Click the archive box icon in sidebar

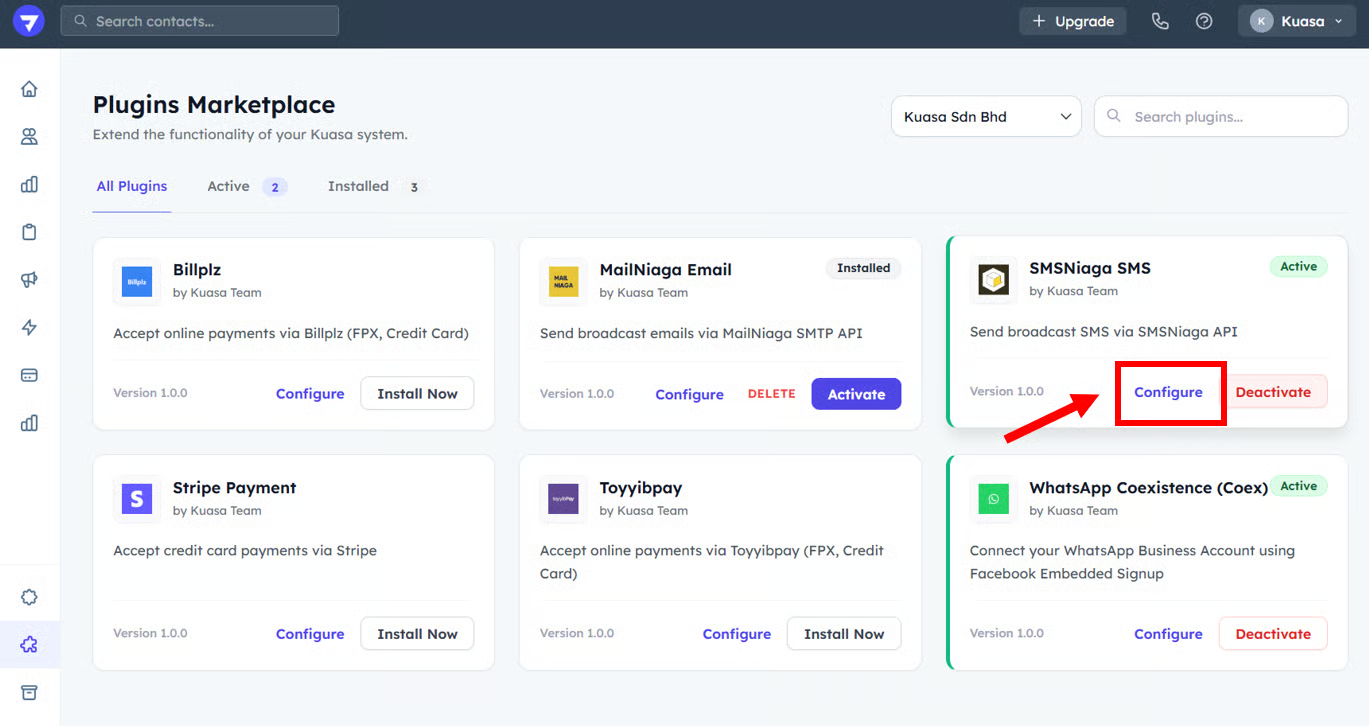click(x=29, y=693)
